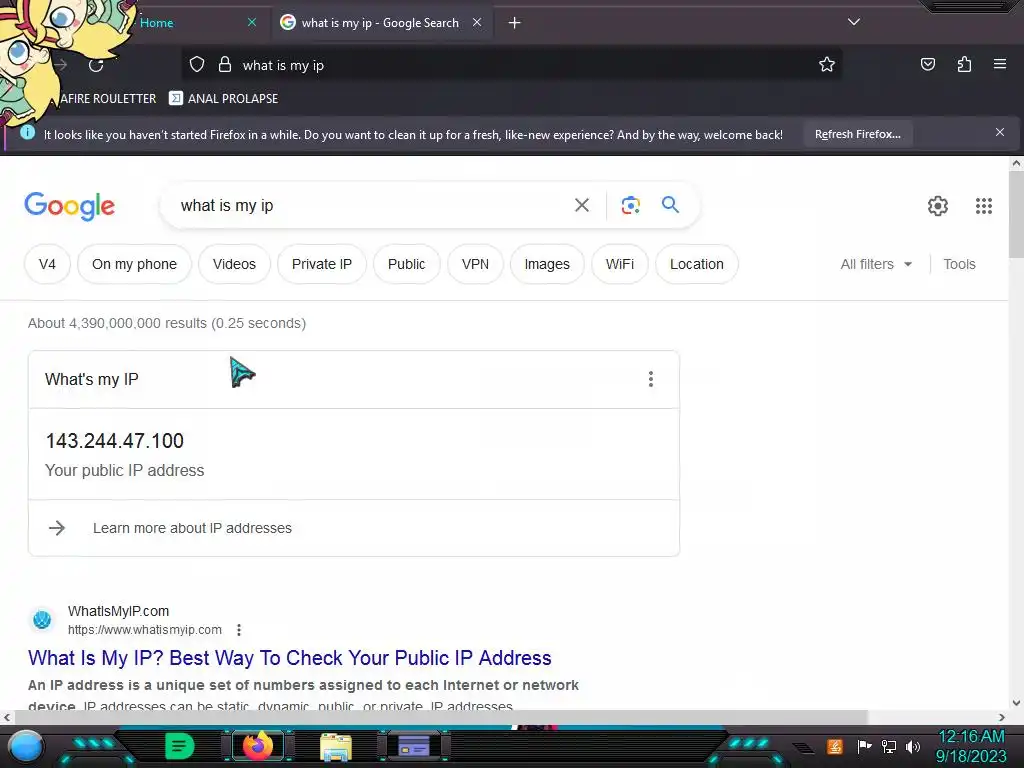Click the scroll up arrow

[x=1016, y=163]
